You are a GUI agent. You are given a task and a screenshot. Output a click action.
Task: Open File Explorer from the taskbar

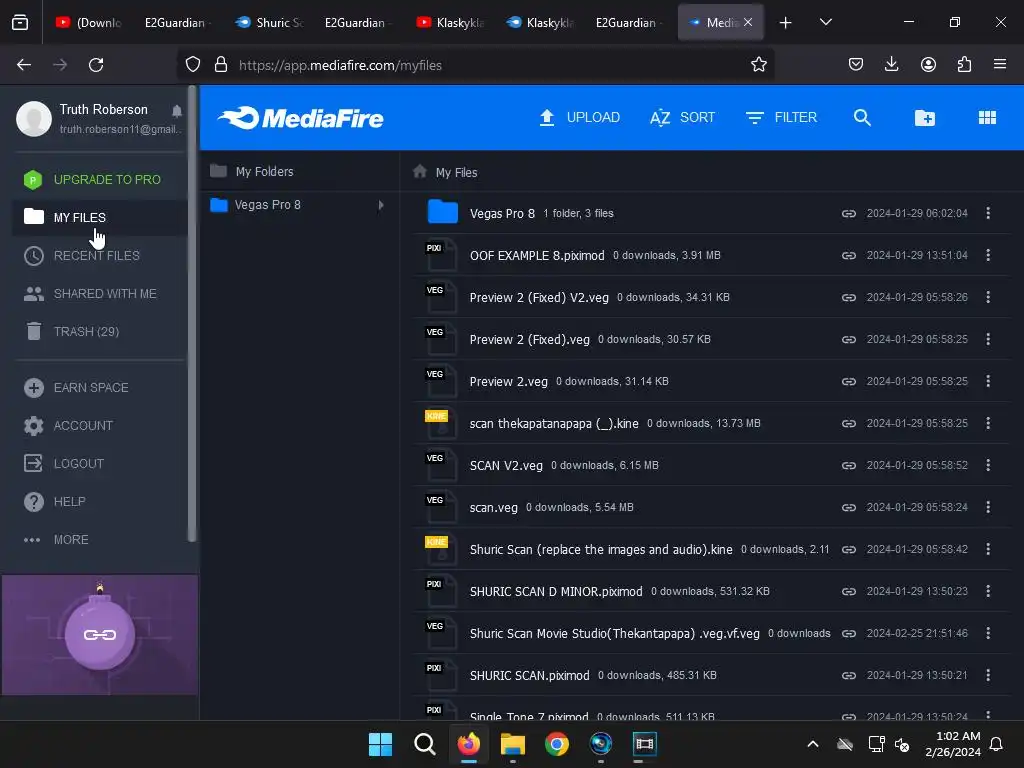[x=513, y=744]
